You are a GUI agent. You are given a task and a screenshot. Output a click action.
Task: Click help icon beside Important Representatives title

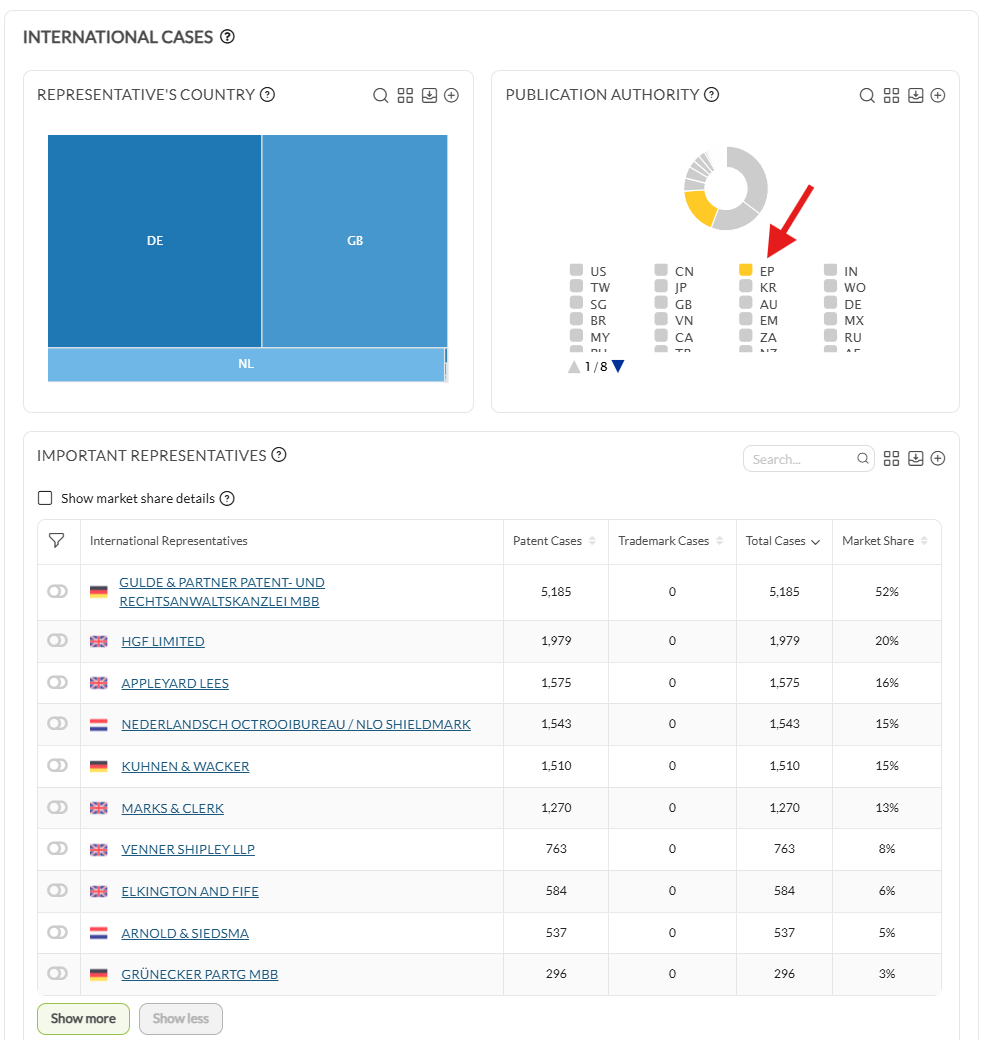[x=279, y=455]
